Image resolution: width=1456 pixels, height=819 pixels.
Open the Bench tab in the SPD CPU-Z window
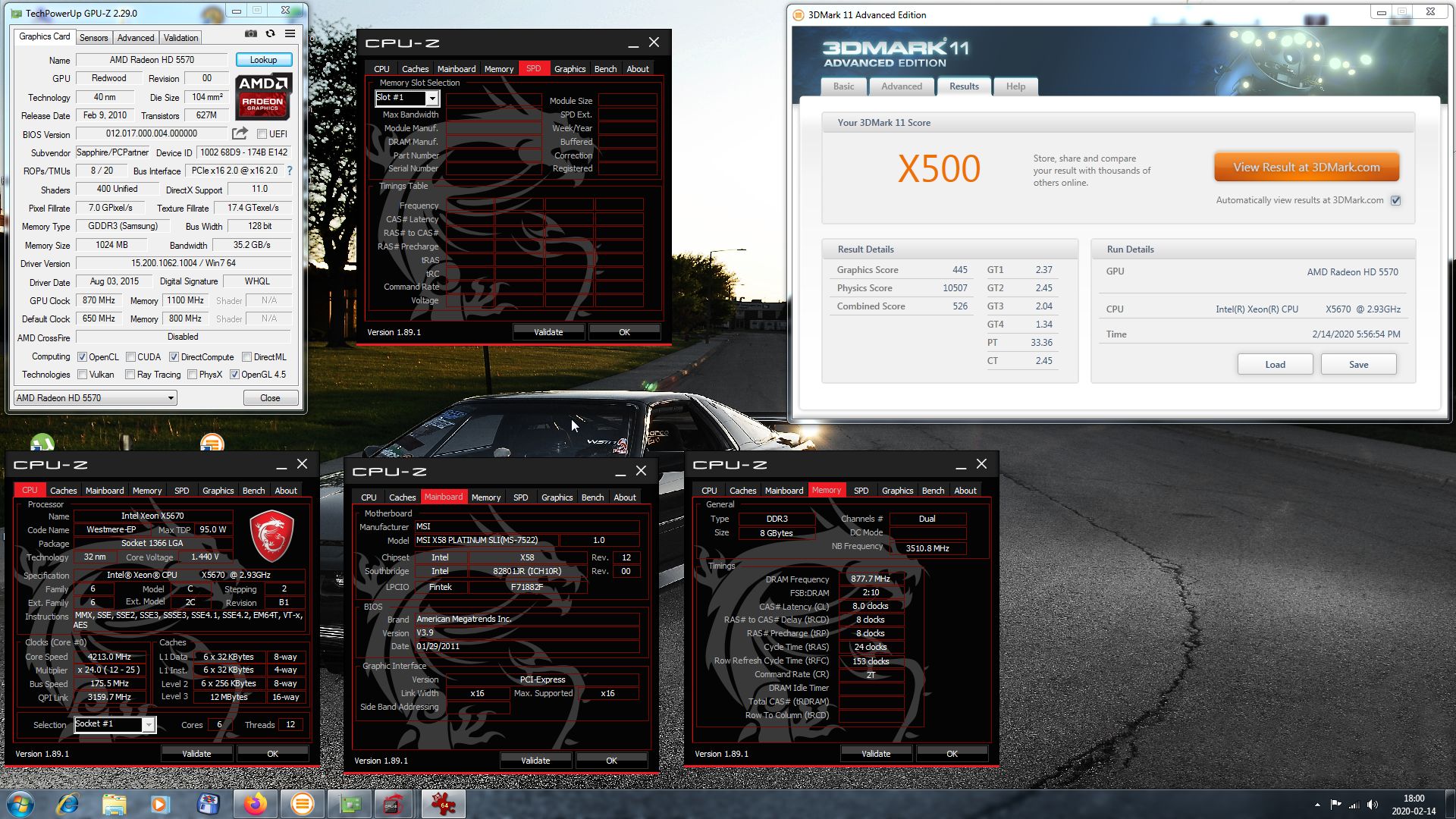click(605, 69)
